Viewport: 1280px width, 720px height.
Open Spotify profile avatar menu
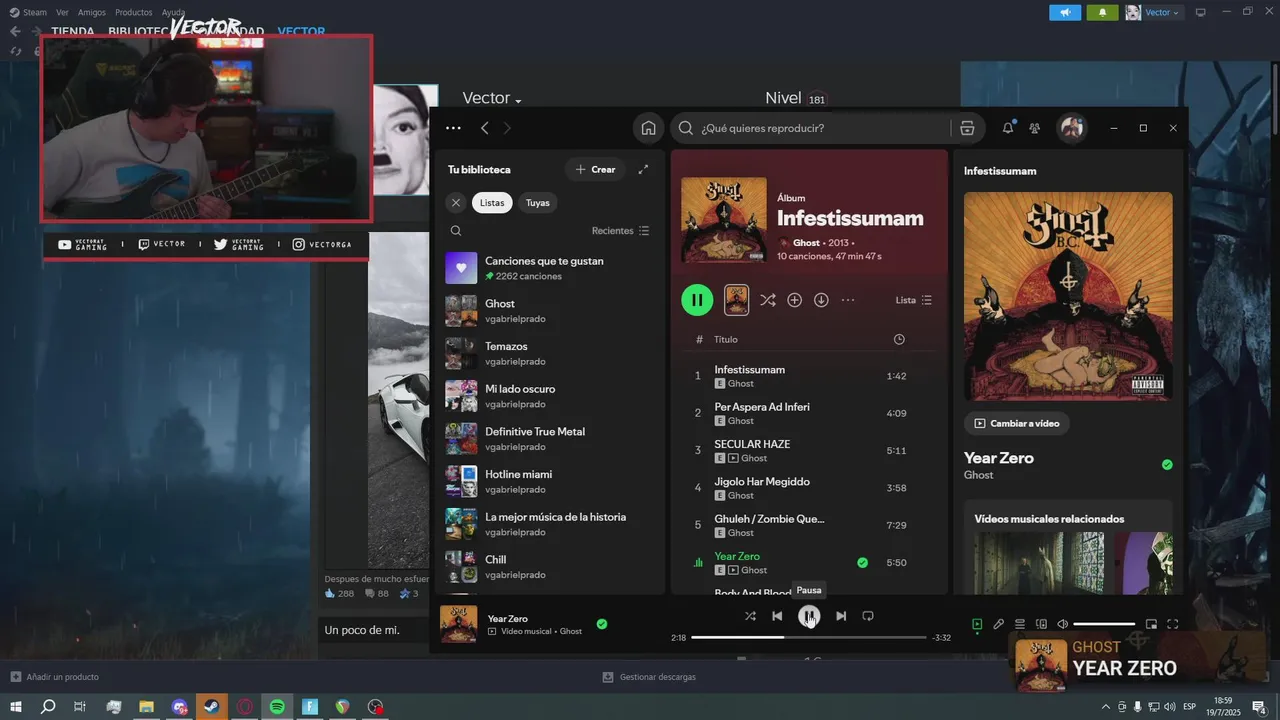pos(1072,128)
